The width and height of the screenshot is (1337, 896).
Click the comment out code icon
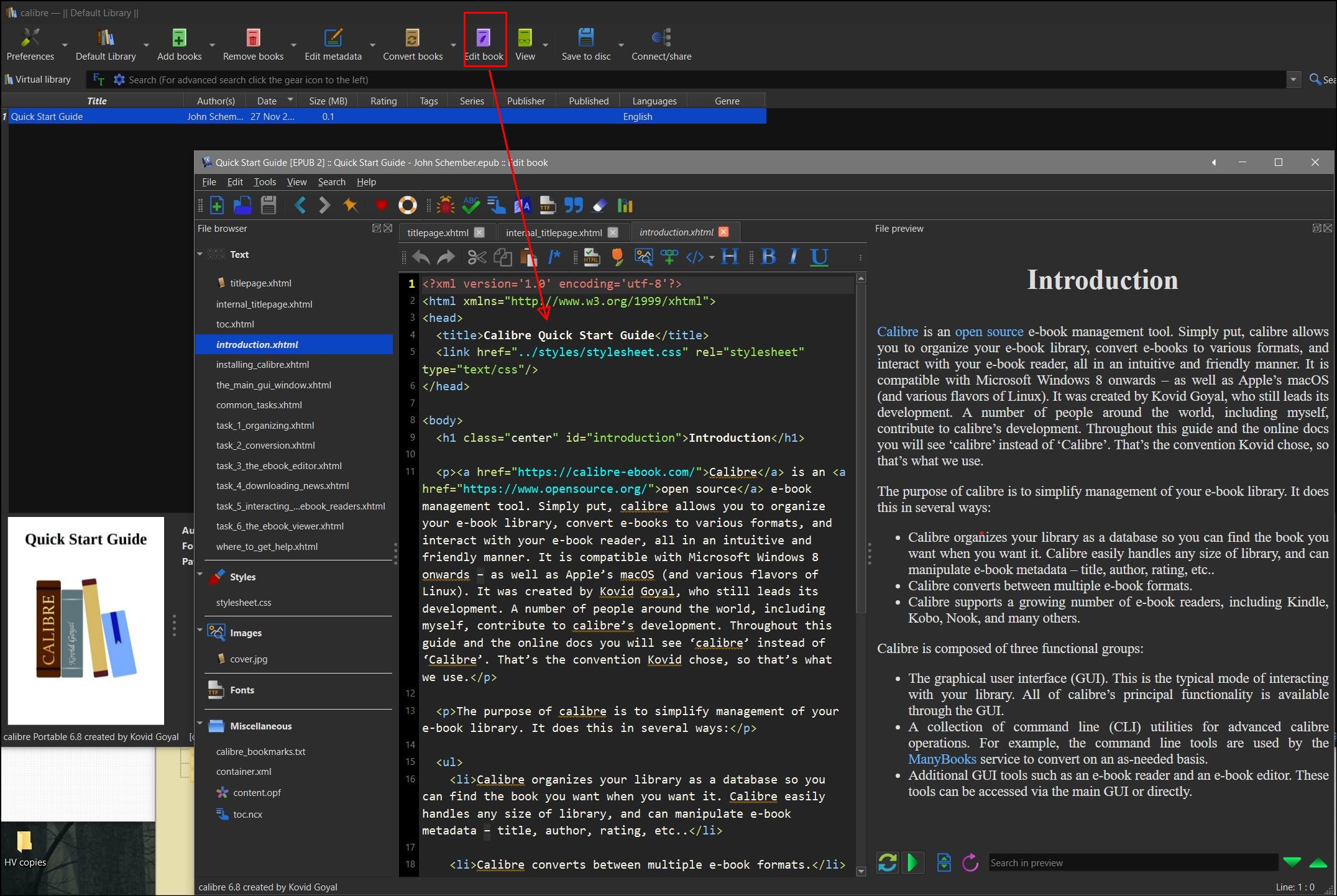coord(554,257)
